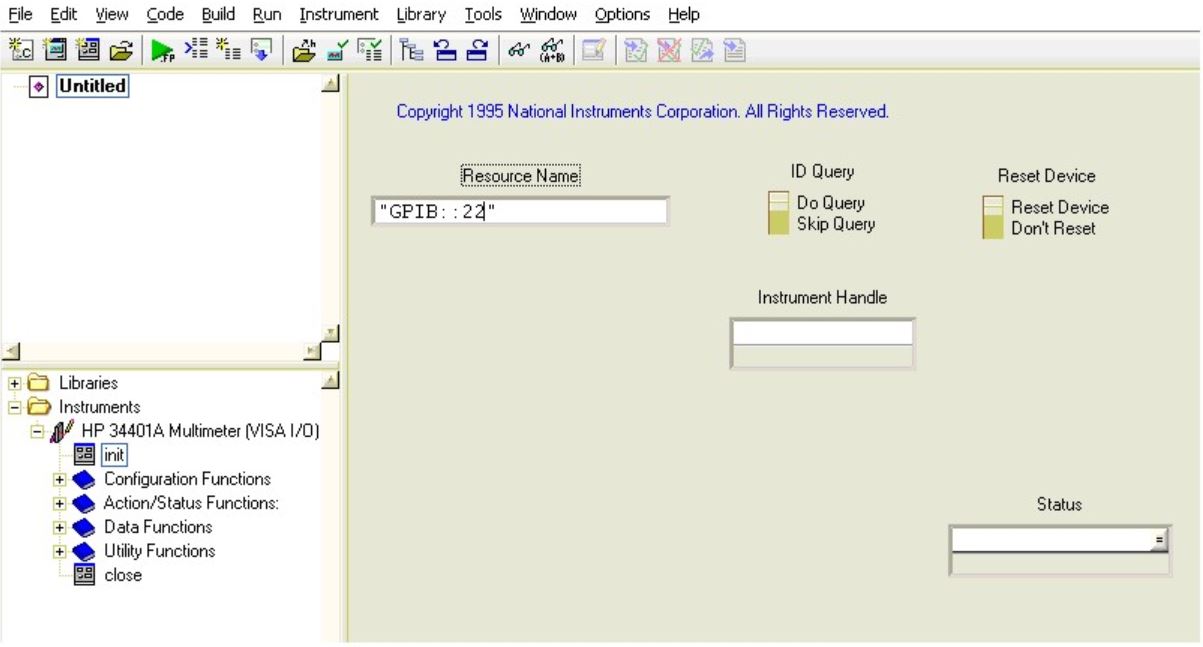1203x647 pixels.
Task: Open the Instrument menu
Action: [x=338, y=14]
